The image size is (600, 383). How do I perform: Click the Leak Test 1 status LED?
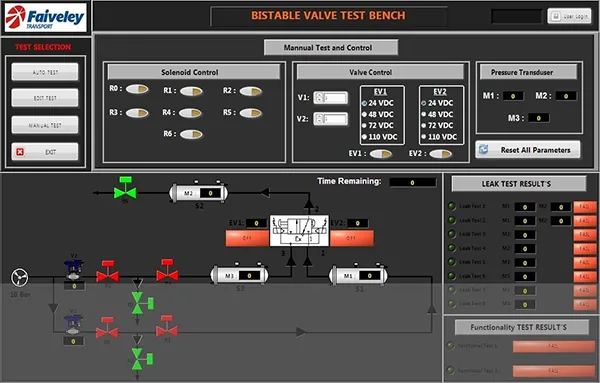(452, 206)
